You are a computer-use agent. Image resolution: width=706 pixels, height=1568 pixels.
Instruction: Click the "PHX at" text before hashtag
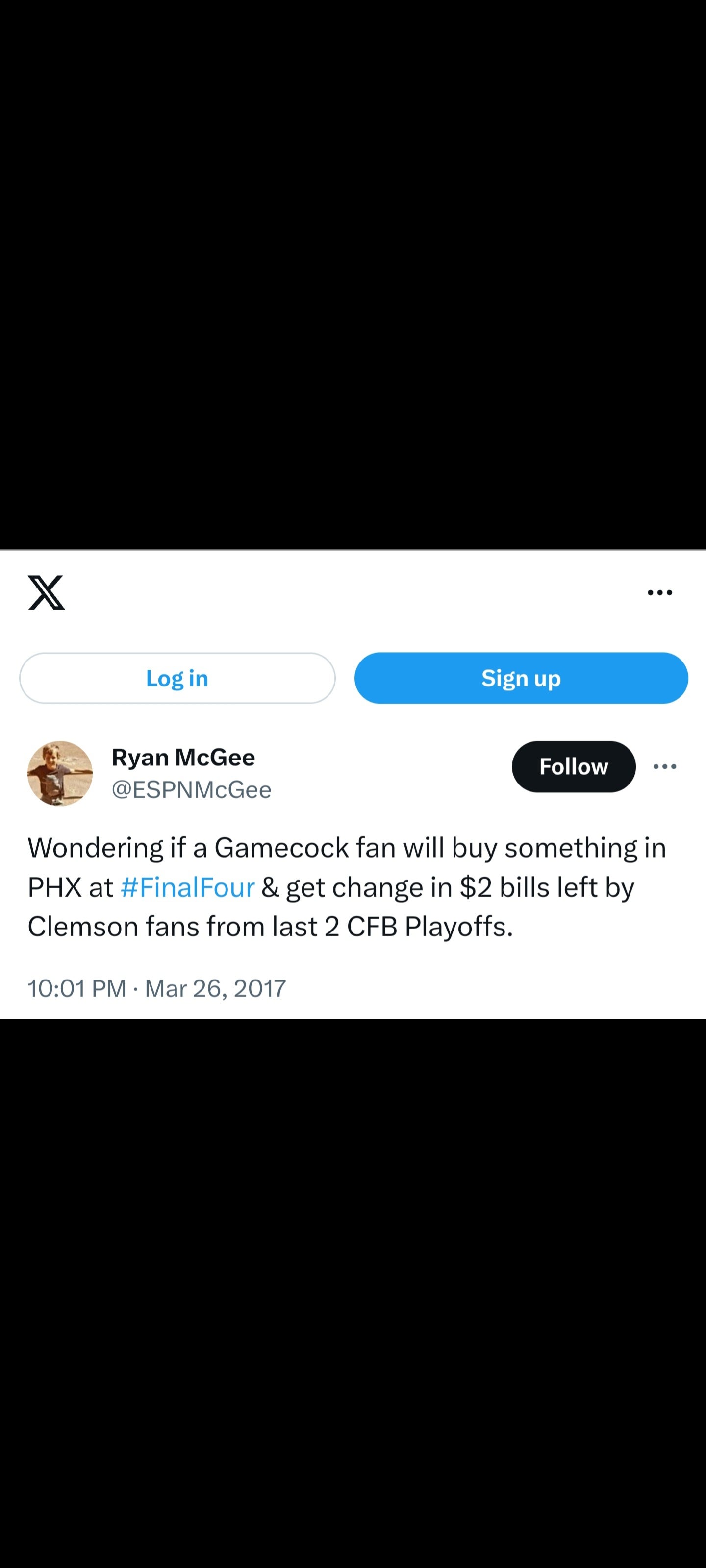(x=70, y=887)
